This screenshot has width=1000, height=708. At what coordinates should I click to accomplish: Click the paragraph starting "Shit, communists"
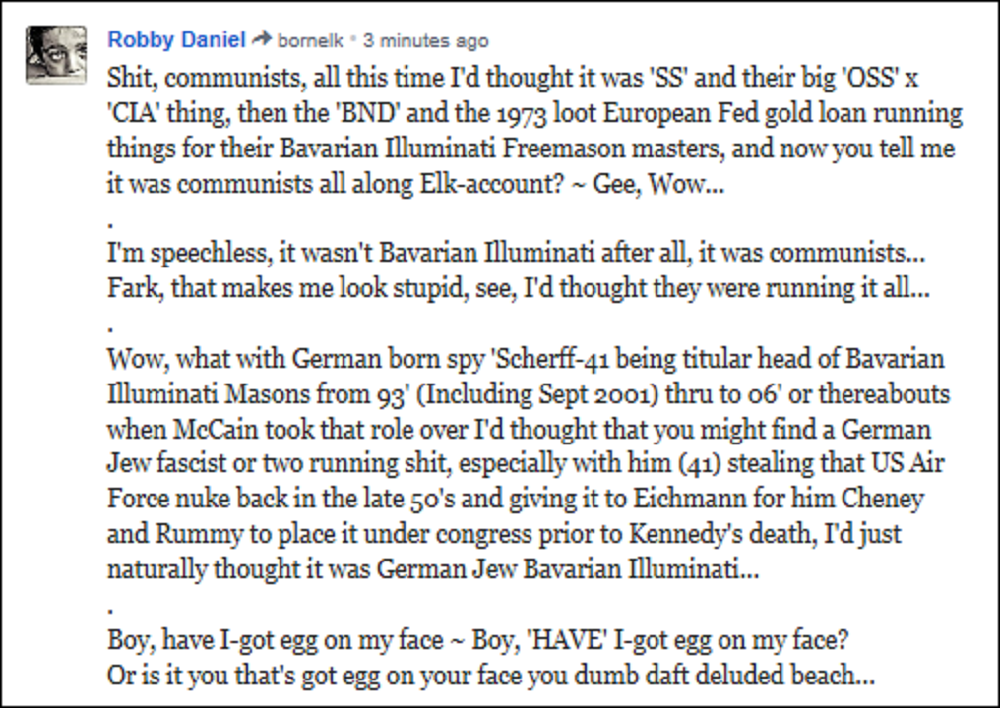[x=530, y=130]
